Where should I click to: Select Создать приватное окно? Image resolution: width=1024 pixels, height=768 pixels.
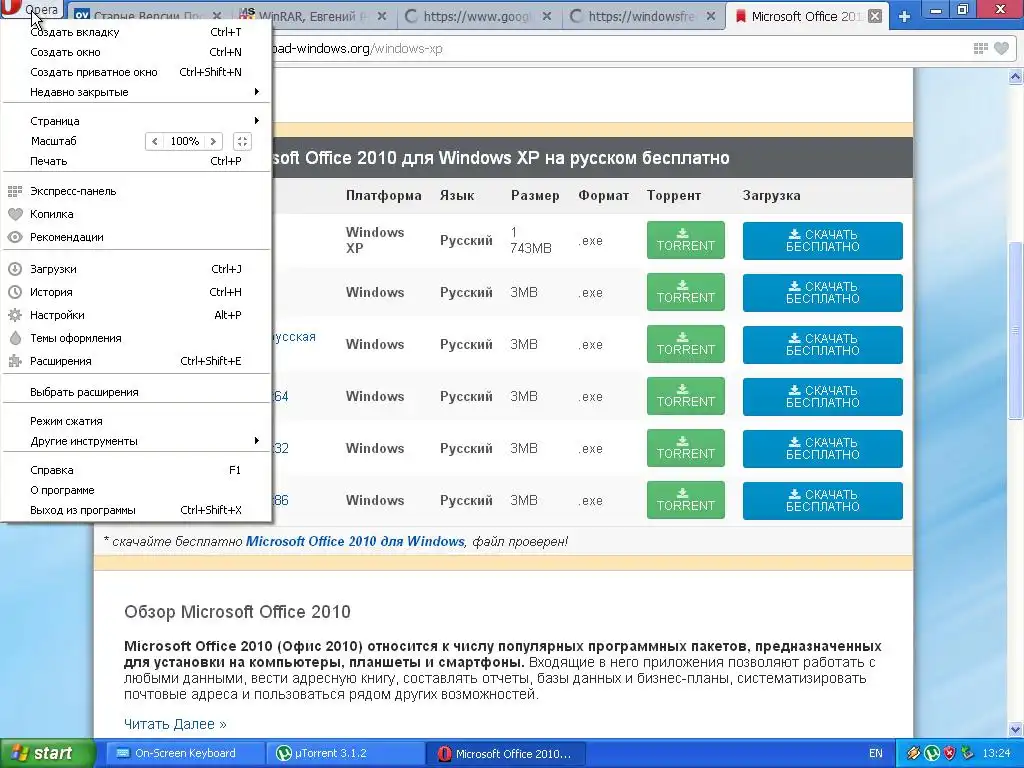pos(136,72)
